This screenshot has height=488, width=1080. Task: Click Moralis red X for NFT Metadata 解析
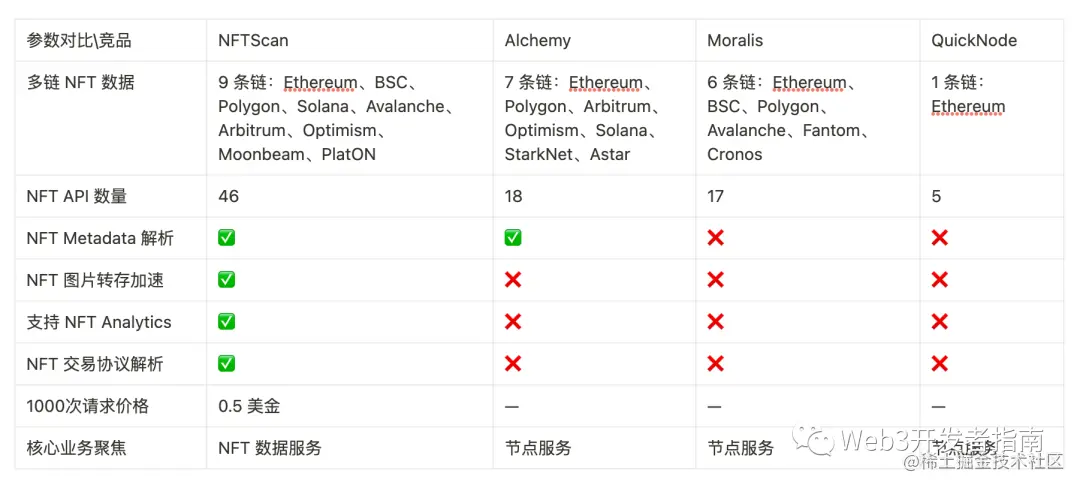[715, 238]
